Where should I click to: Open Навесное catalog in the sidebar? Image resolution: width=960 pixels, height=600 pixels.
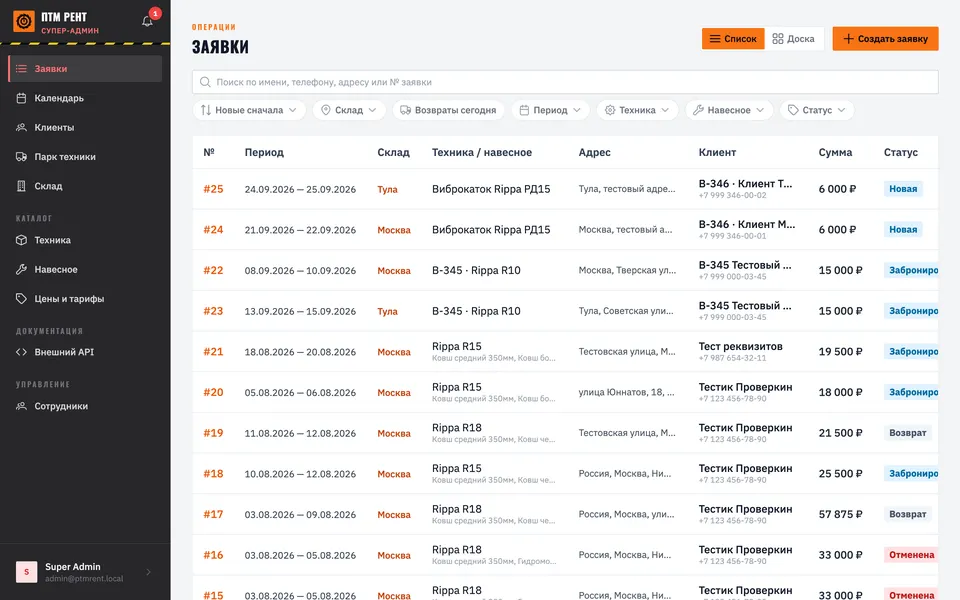click(x=85, y=269)
